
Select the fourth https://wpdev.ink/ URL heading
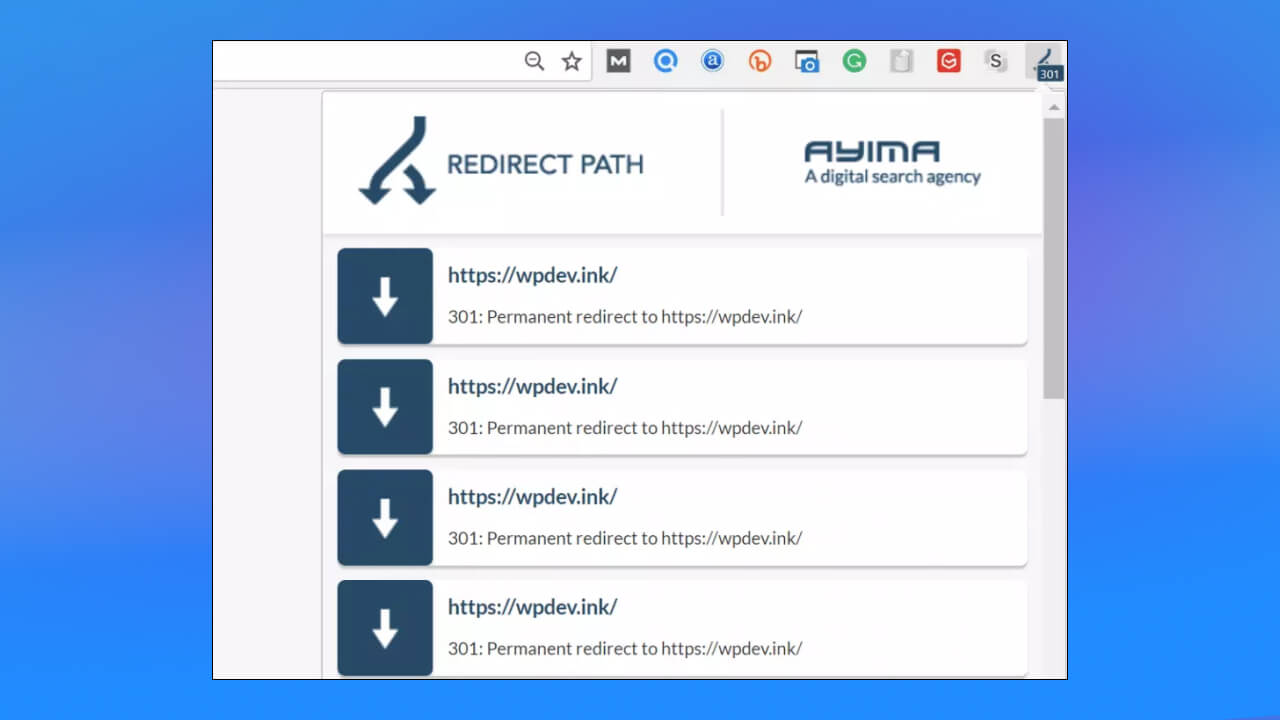532,607
